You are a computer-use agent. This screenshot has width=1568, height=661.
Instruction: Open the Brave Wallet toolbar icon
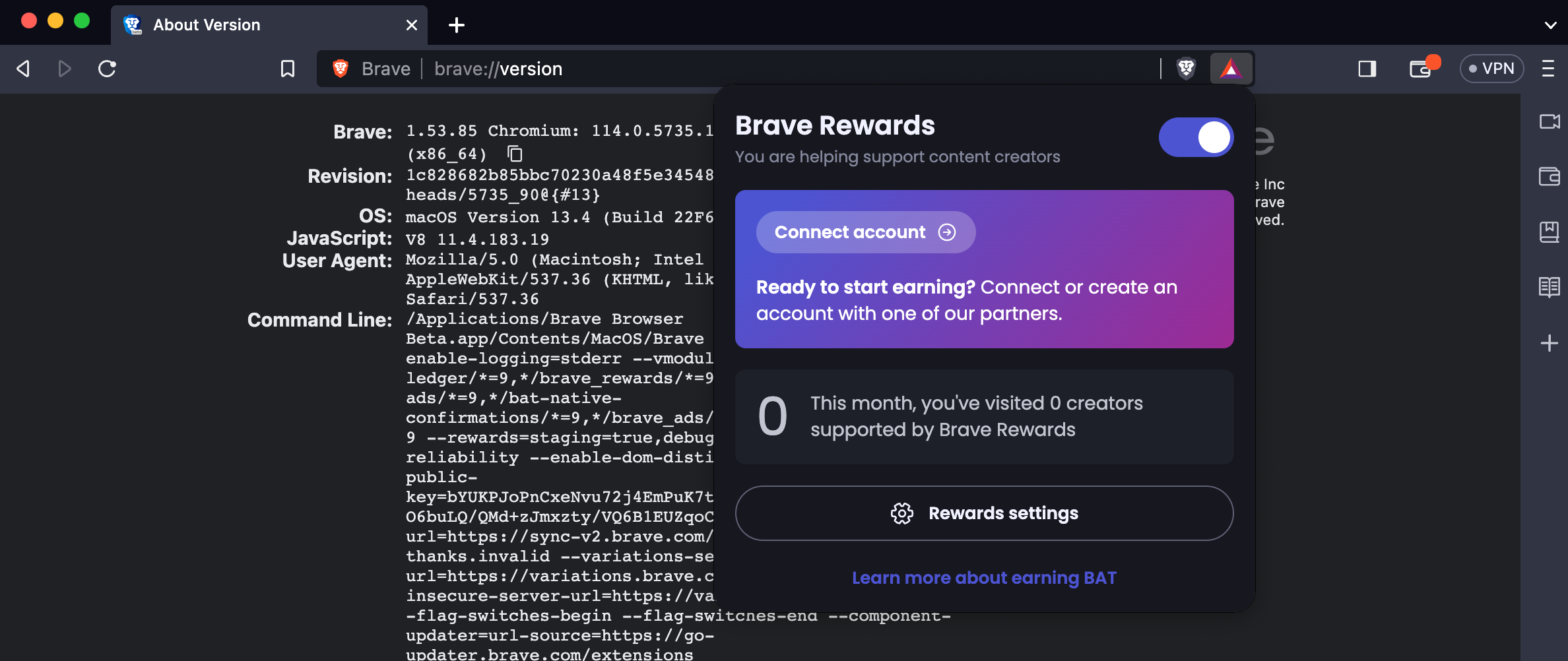tap(1420, 68)
